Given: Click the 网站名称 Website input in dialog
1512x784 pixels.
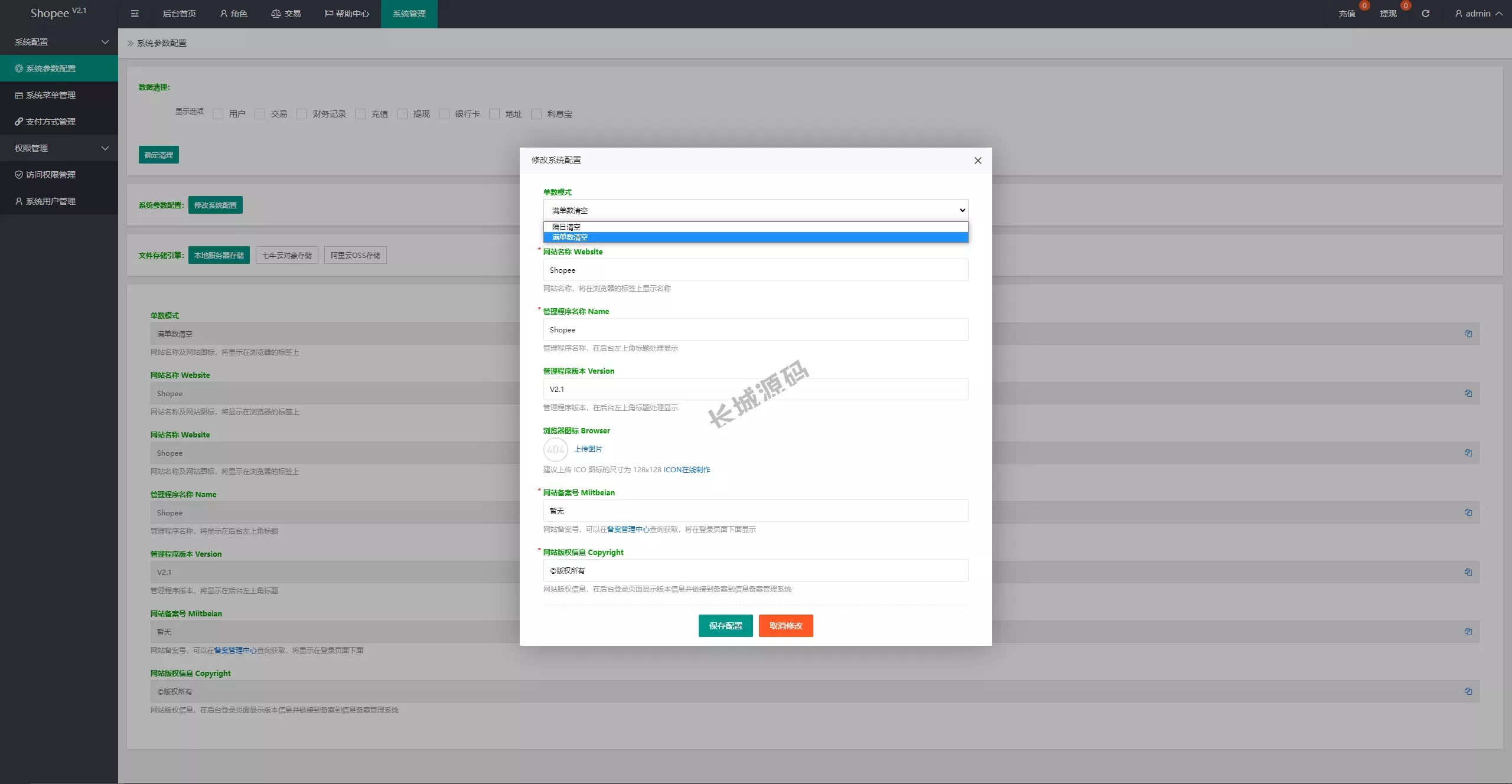Looking at the screenshot, I should [755, 270].
